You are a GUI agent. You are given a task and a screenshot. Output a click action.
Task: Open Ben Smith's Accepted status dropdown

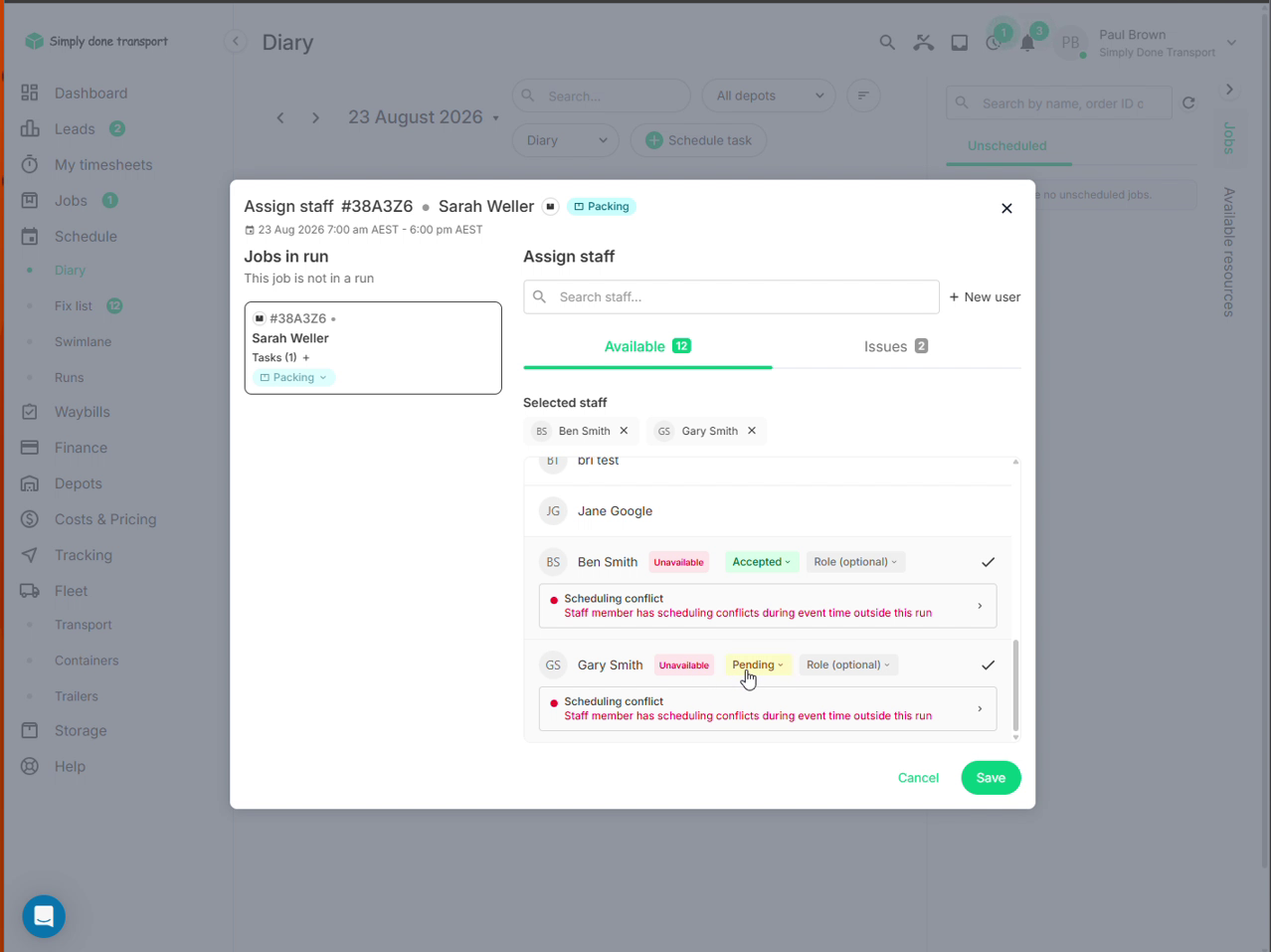[761, 562]
